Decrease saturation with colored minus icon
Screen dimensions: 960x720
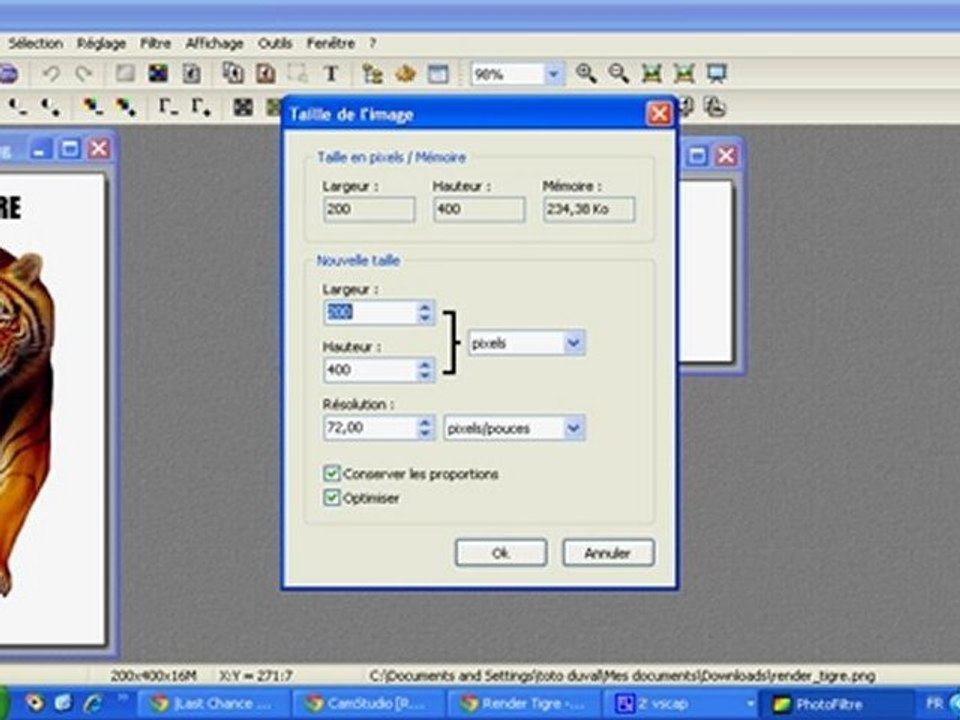[93, 108]
